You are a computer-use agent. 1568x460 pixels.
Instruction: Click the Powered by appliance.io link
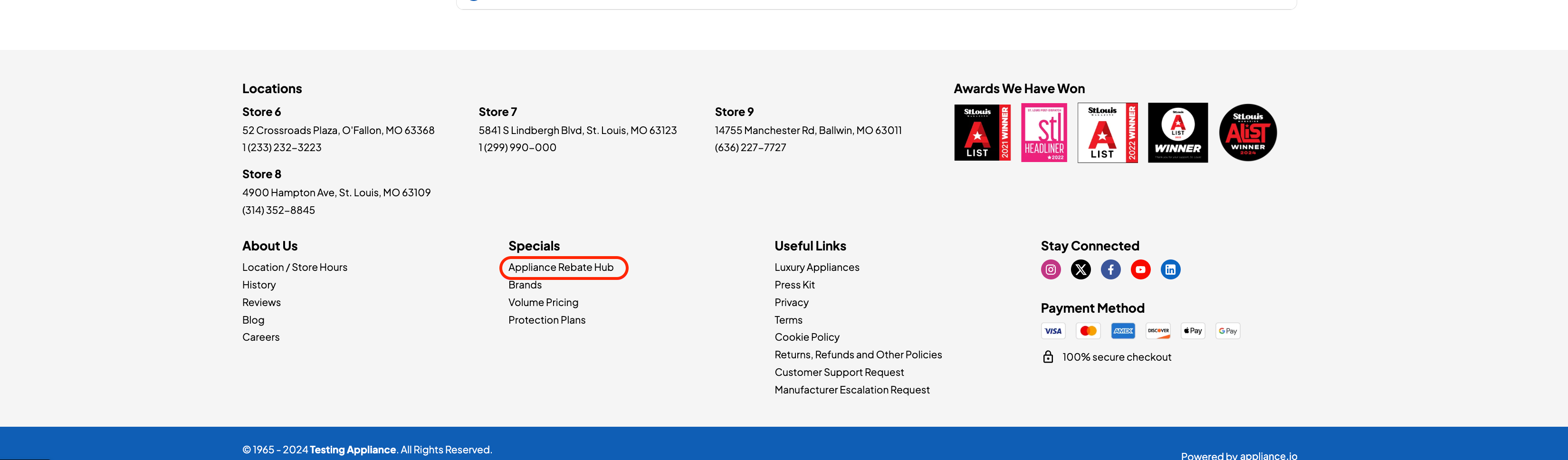[1239, 455]
